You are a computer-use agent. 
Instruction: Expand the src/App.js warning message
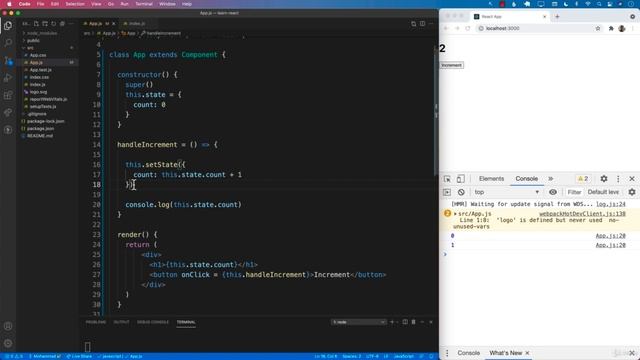pos(455,214)
